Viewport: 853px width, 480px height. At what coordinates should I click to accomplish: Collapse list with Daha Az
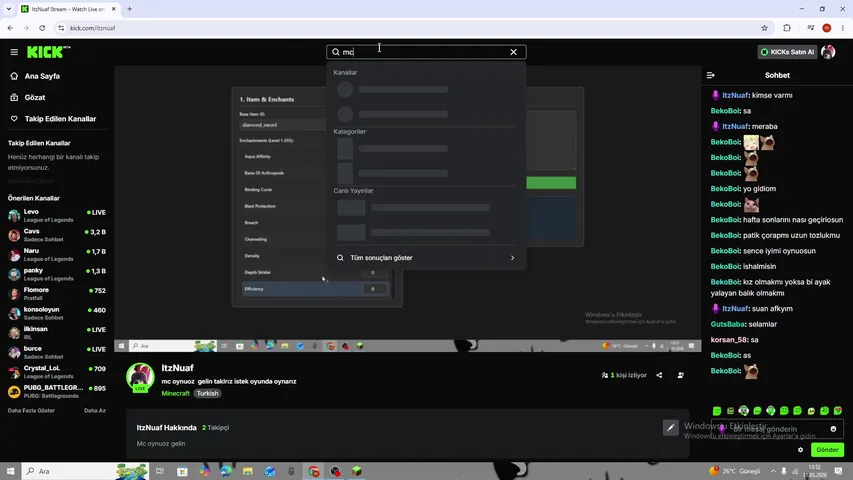coord(95,411)
